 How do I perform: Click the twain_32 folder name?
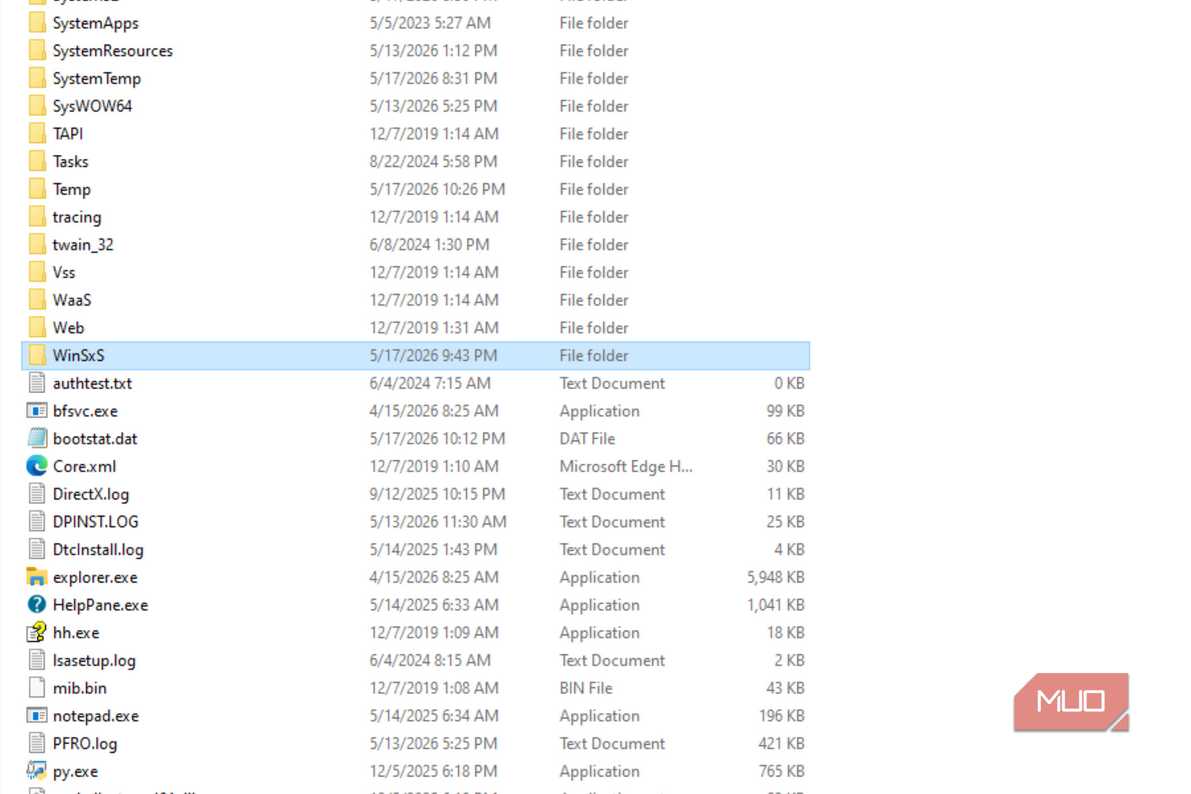(x=83, y=245)
